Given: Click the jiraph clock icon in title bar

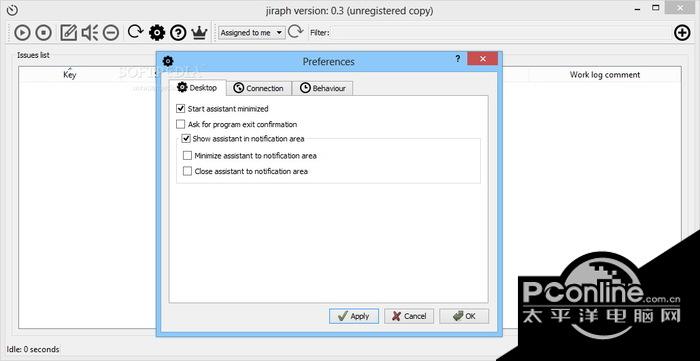Looking at the screenshot, I should (12, 10).
